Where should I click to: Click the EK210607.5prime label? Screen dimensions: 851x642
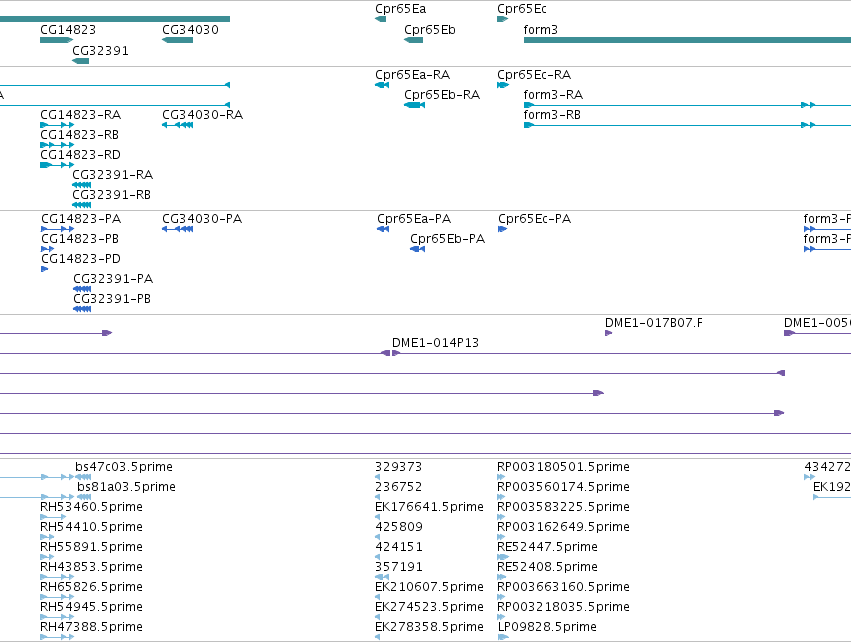[x=429, y=587]
